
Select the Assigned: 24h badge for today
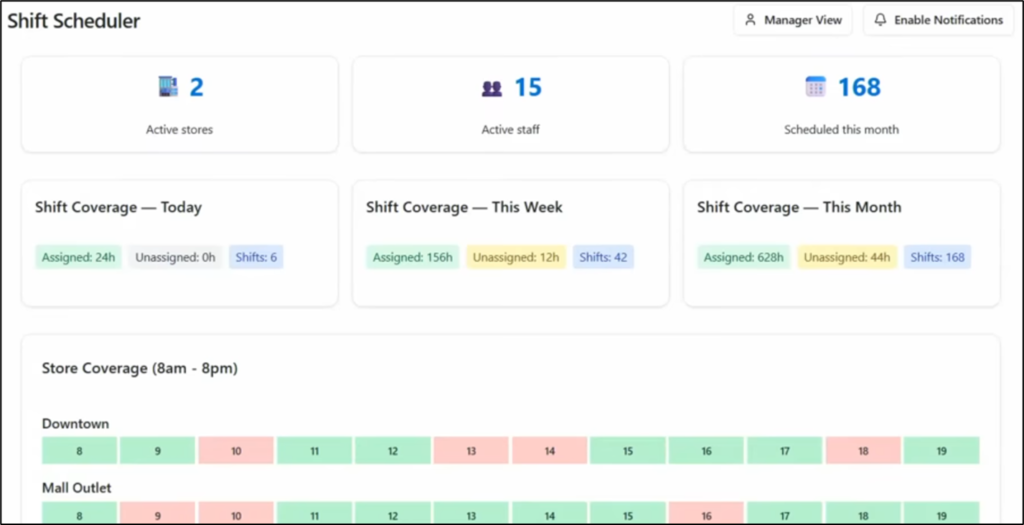(x=79, y=257)
